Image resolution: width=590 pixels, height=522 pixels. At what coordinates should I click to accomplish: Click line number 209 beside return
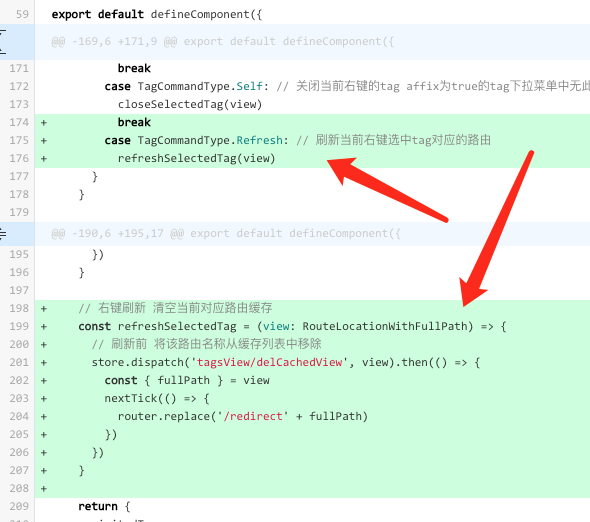[19, 506]
